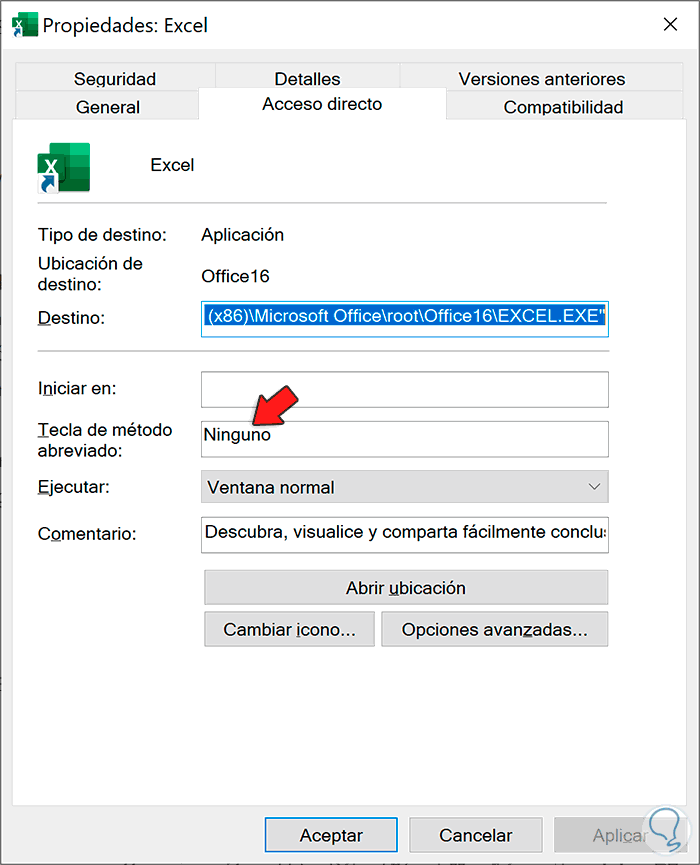Click the Comentario text field
The width and height of the screenshot is (700, 865).
(x=405, y=535)
